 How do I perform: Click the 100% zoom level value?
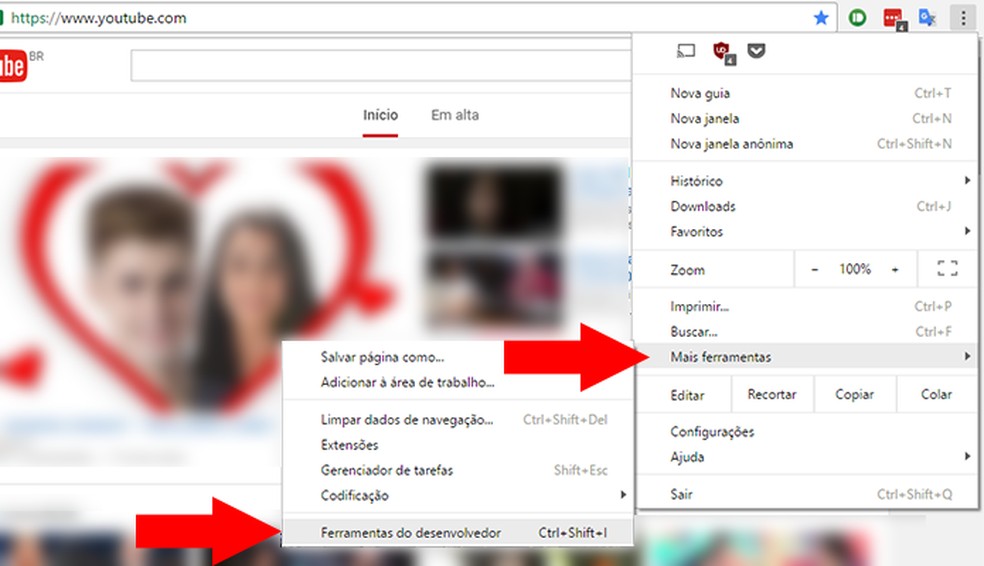pos(855,269)
